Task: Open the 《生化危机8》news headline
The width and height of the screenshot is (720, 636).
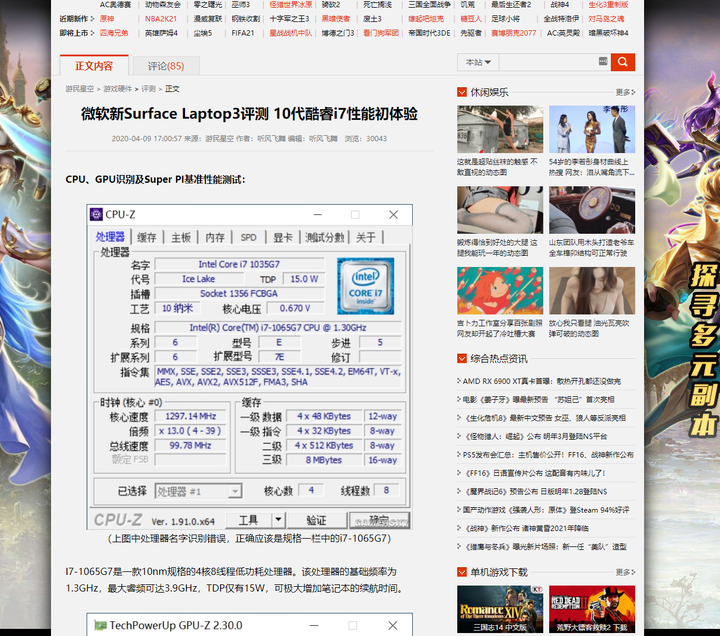Action: click(x=545, y=418)
